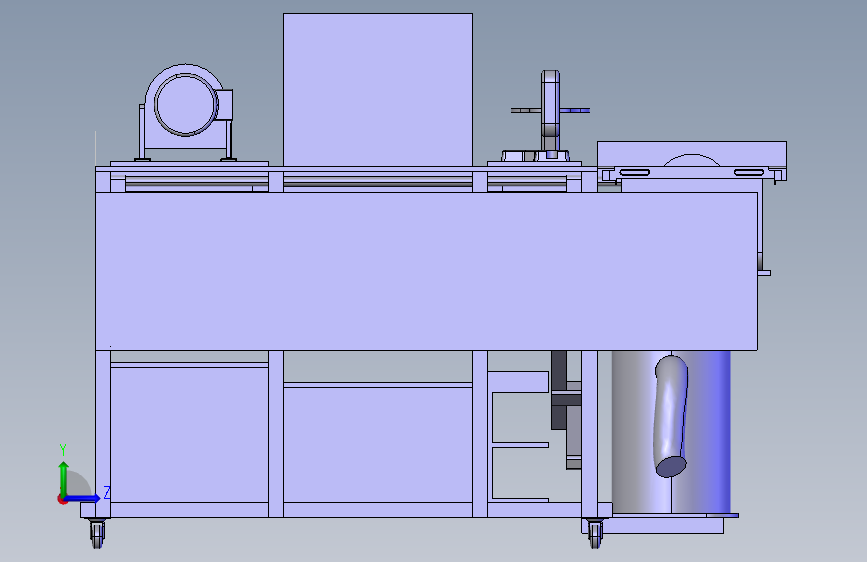The width and height of the screenshot is (867, 562).
Task: Pick the cylindrical tank at lower right
Action: (x=671, y=431)
